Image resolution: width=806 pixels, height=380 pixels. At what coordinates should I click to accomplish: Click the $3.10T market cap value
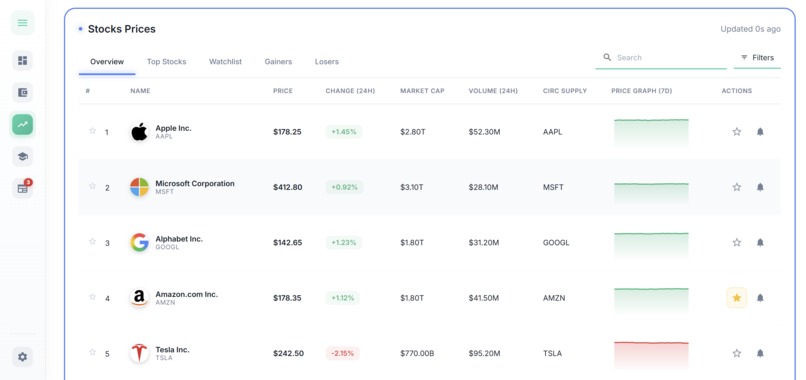tap(412, 187)
